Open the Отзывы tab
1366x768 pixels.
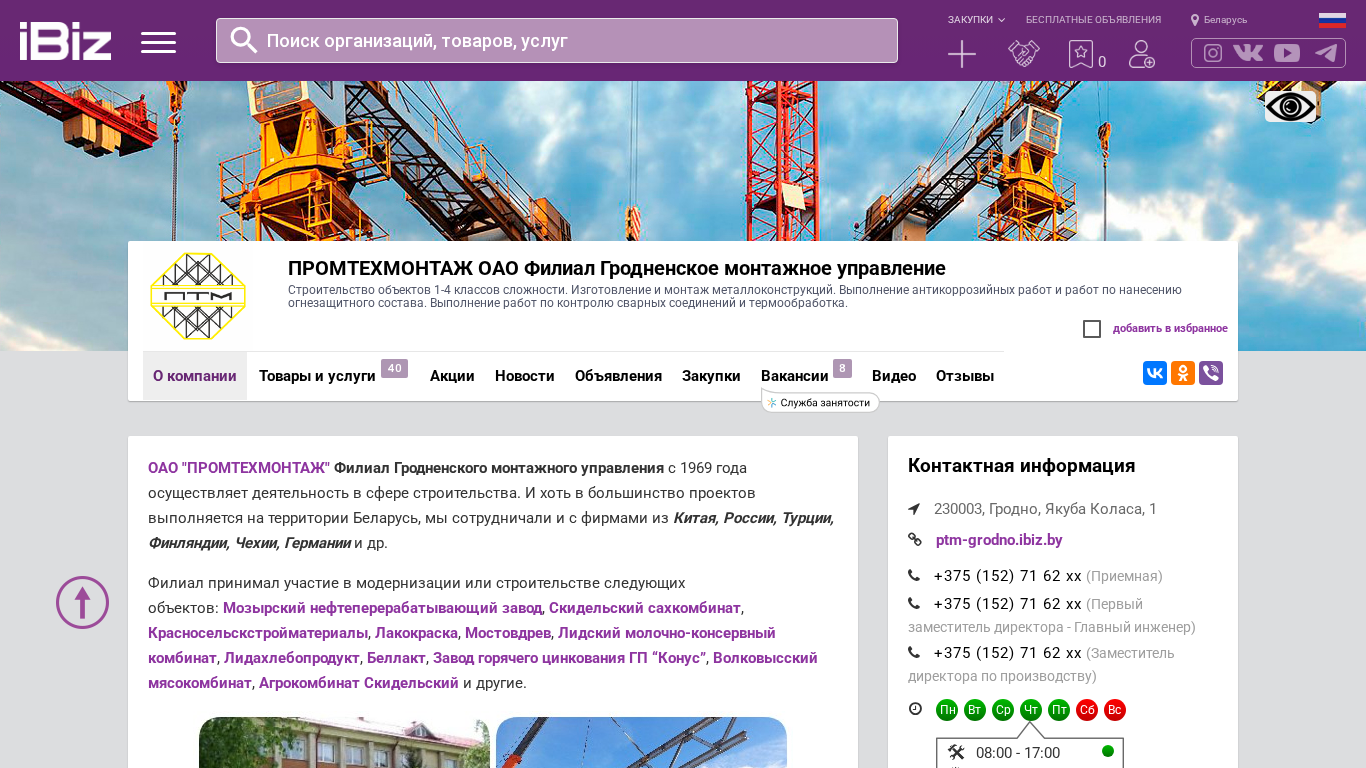click(x=965, y=376)
